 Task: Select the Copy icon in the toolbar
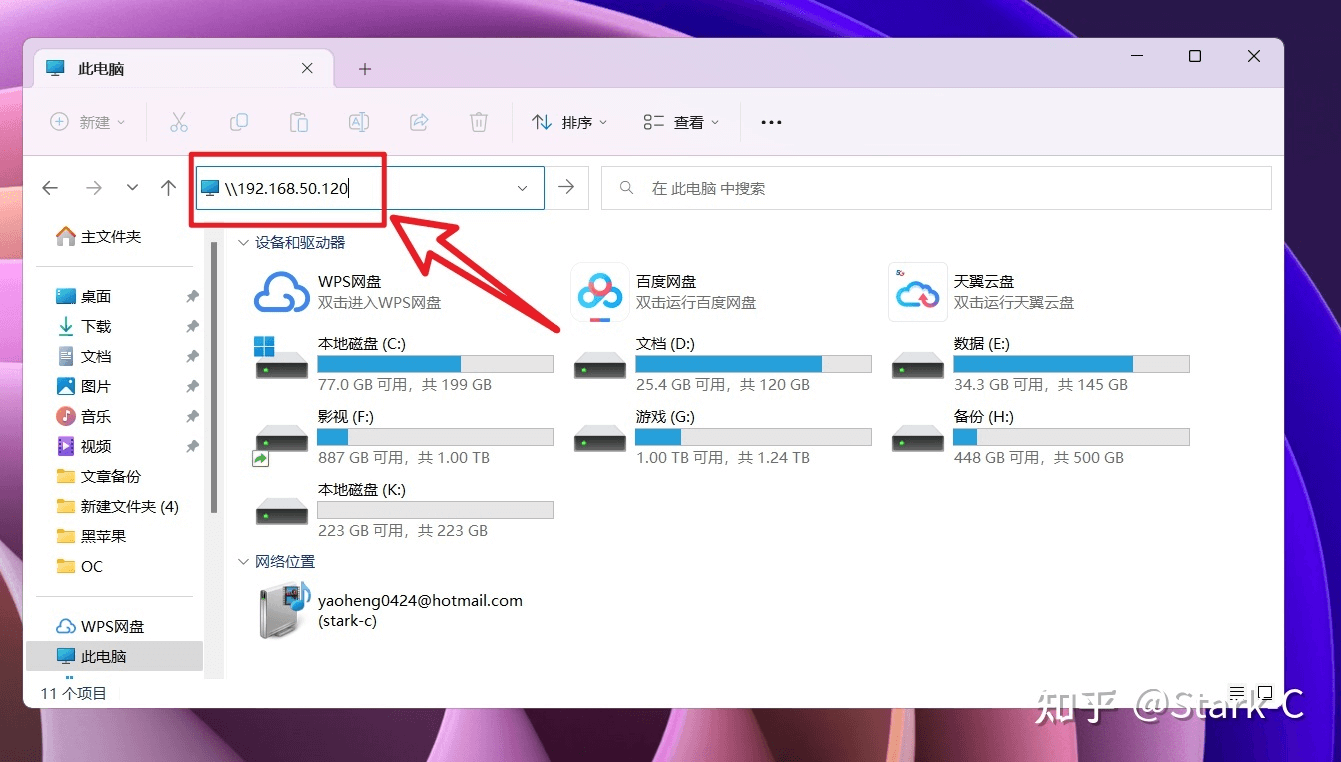coord(239,121)
